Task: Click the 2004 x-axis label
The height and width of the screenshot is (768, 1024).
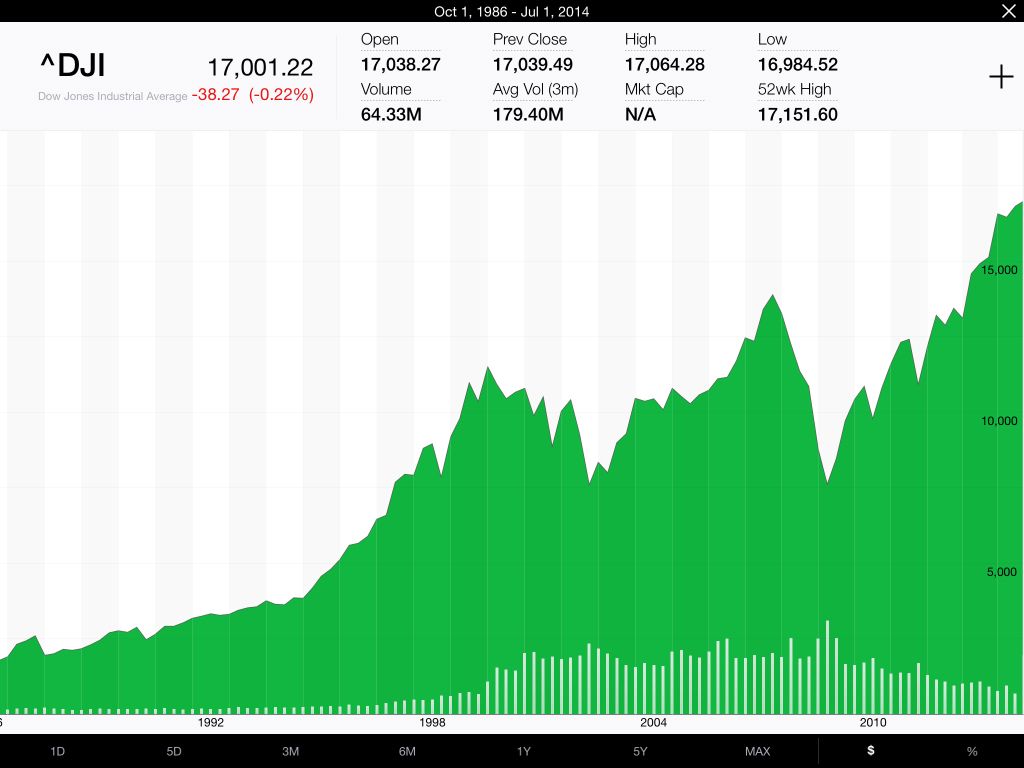Action: [653, 722]
